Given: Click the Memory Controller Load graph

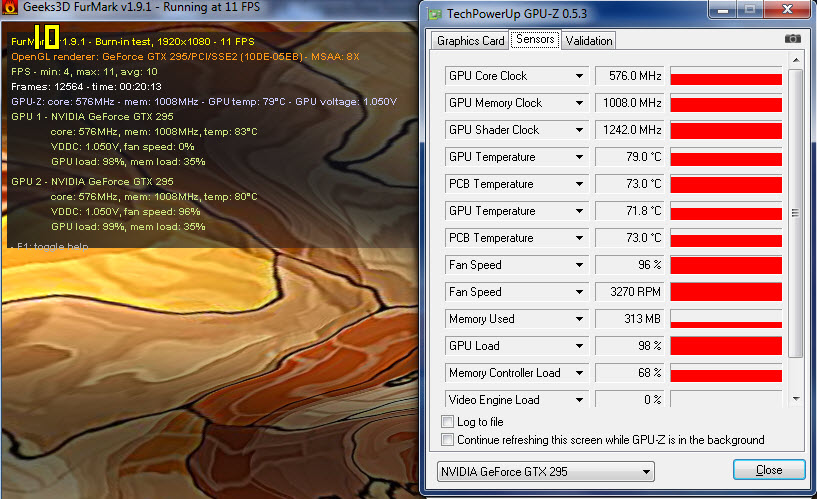Looking at the screenshot, I should click(x=726, y=373).
